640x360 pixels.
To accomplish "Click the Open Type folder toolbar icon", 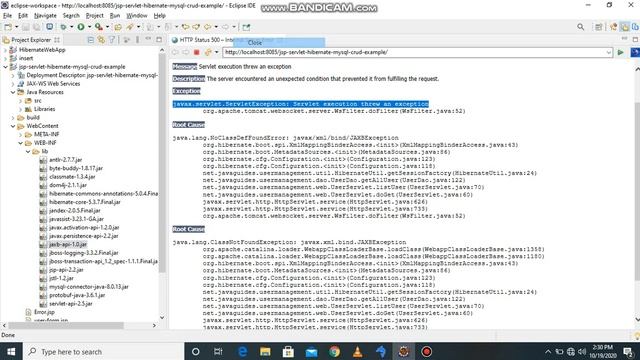I will [x=118, y=27].
